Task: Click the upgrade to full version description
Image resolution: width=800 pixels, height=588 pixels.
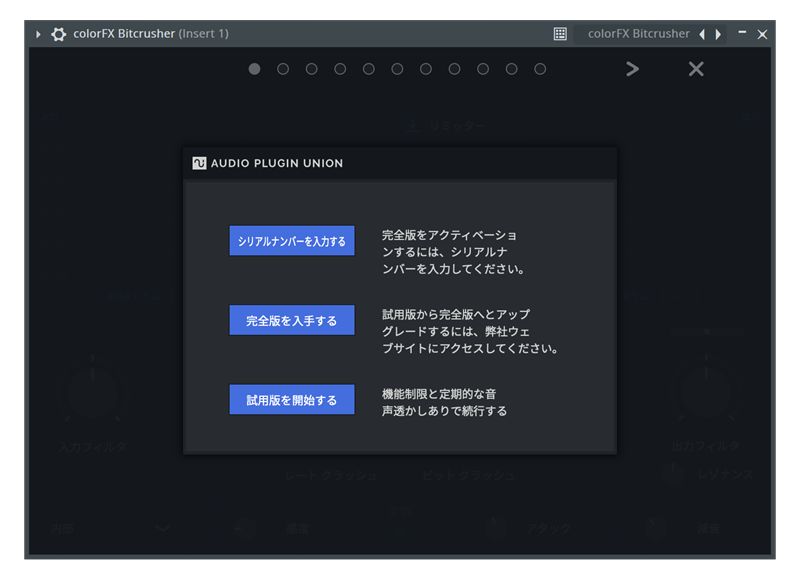Action: pyautogui.click(x=470, y=331)
